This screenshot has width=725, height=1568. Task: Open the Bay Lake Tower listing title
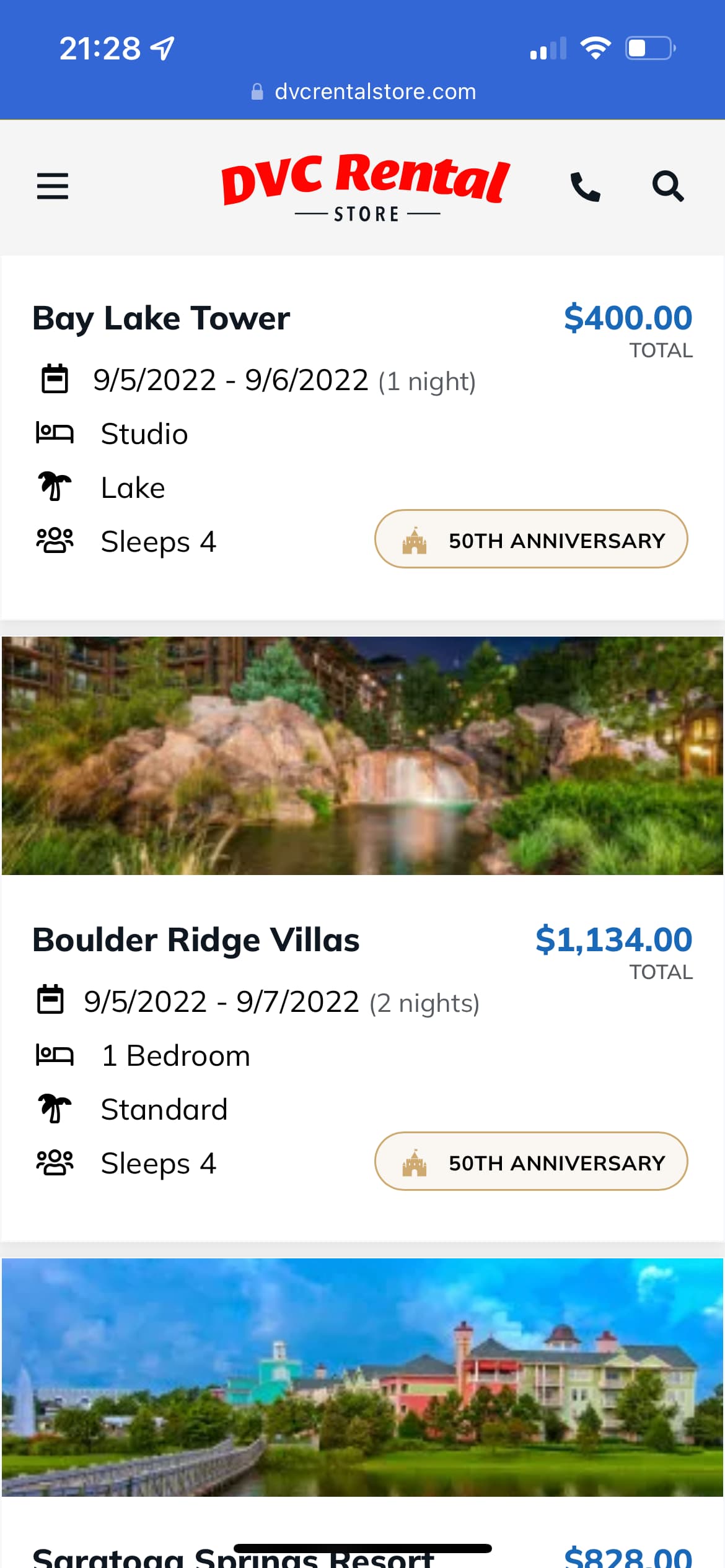point(161,319)
